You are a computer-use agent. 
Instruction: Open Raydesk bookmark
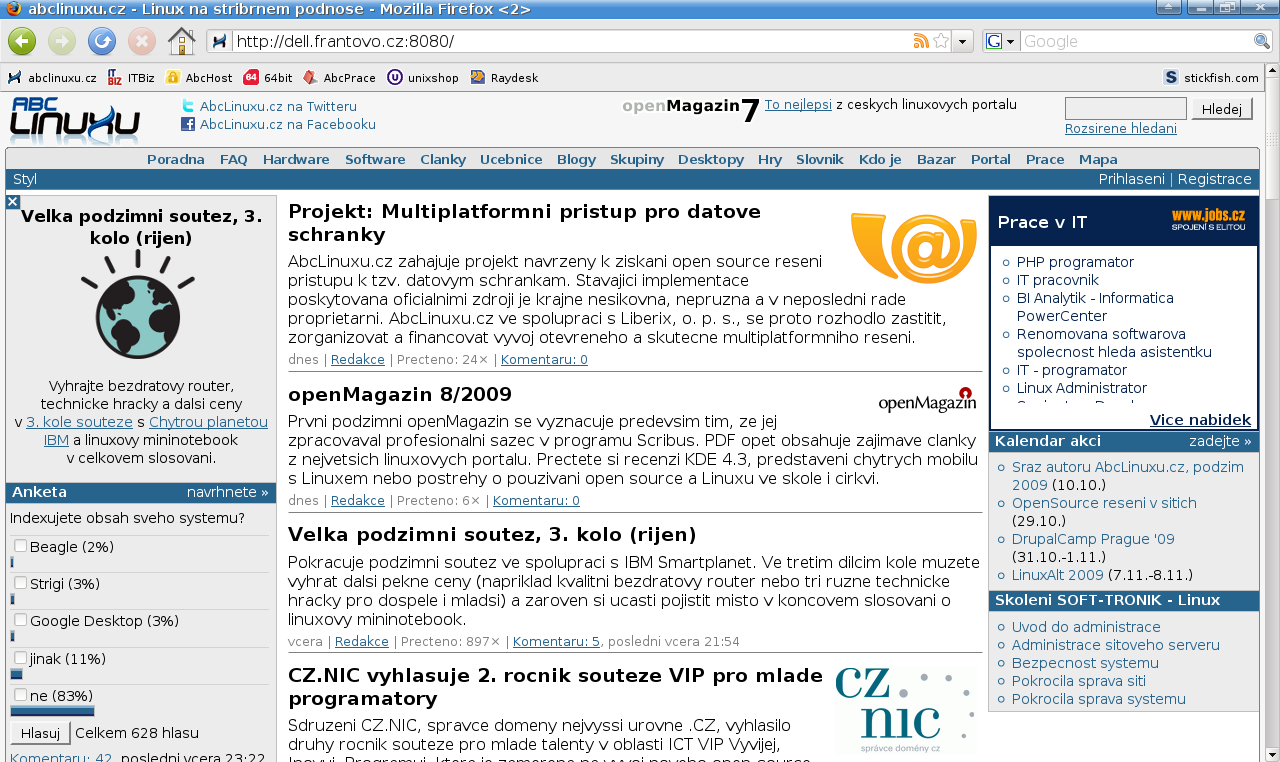click(x=504, y=77)
